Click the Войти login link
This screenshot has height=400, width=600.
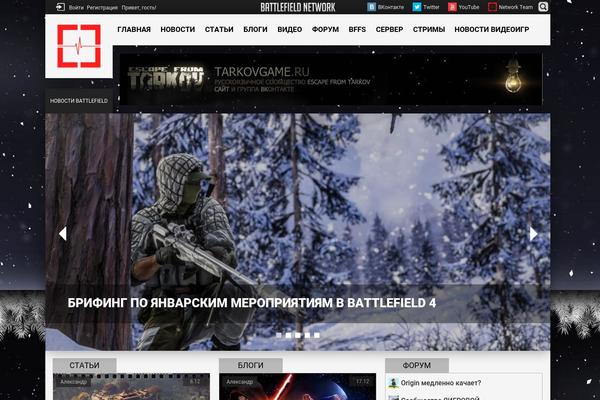(x=76, y=7)
